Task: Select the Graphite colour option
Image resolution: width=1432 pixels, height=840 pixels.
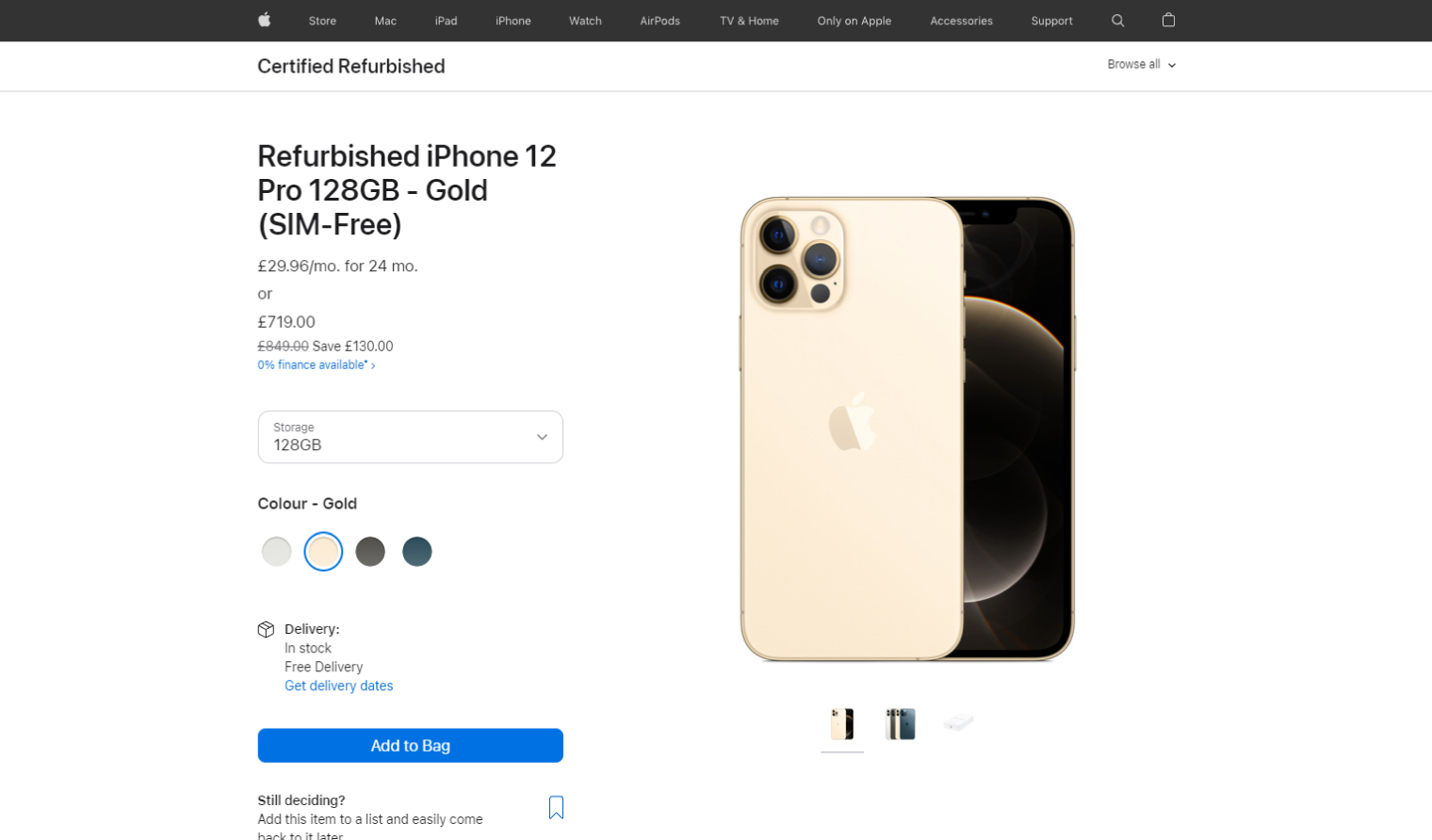Action: pyautogui.click(x=370, y=551)
